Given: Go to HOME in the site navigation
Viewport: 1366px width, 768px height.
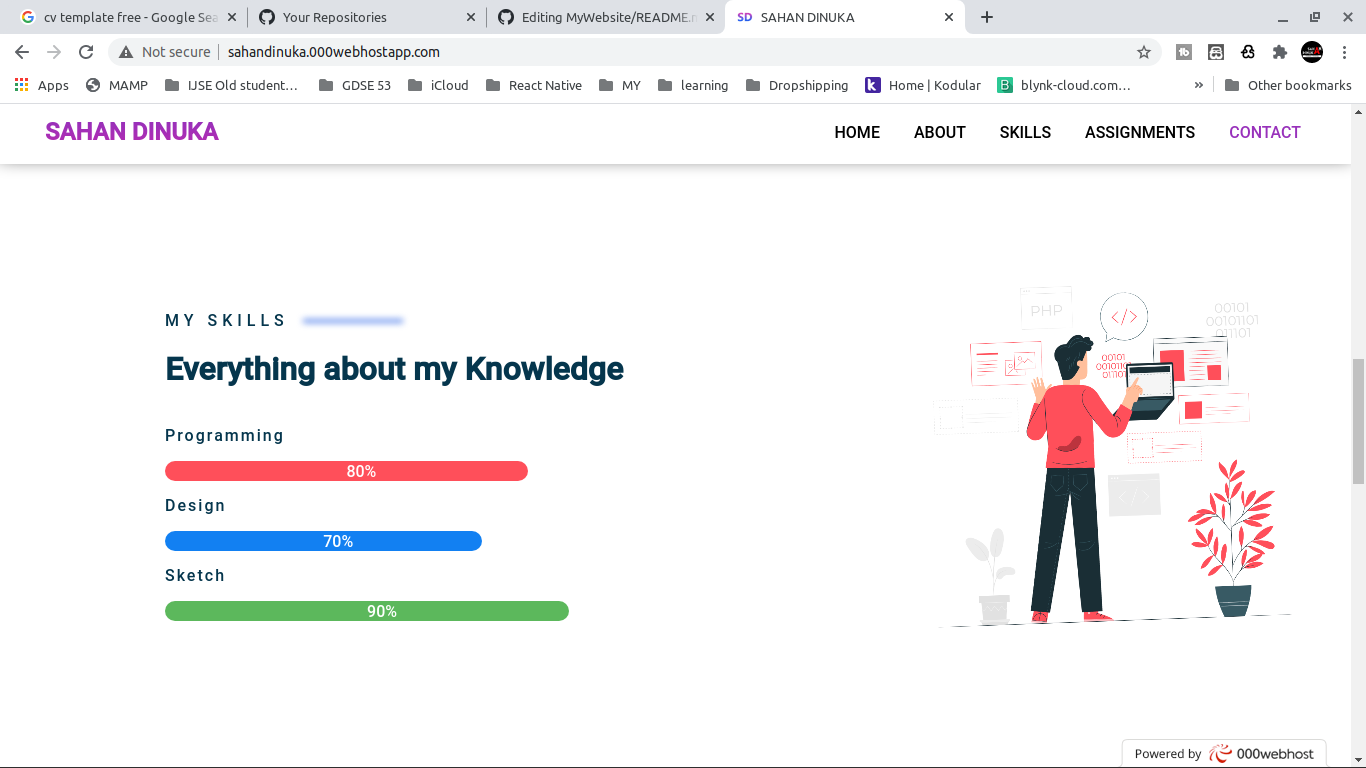Looking at the screenshot, I should point(857,132).
